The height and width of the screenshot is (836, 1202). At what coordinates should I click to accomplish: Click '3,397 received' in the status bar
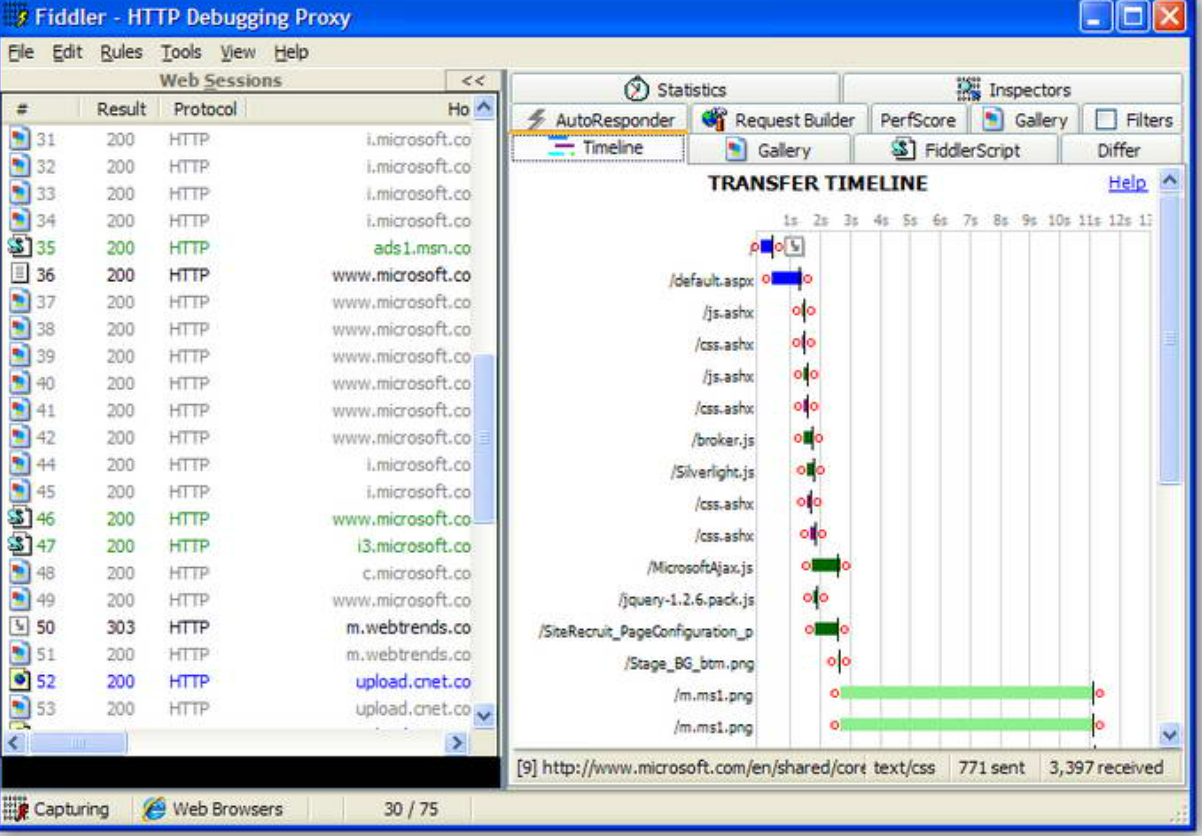click(1106, 768)
